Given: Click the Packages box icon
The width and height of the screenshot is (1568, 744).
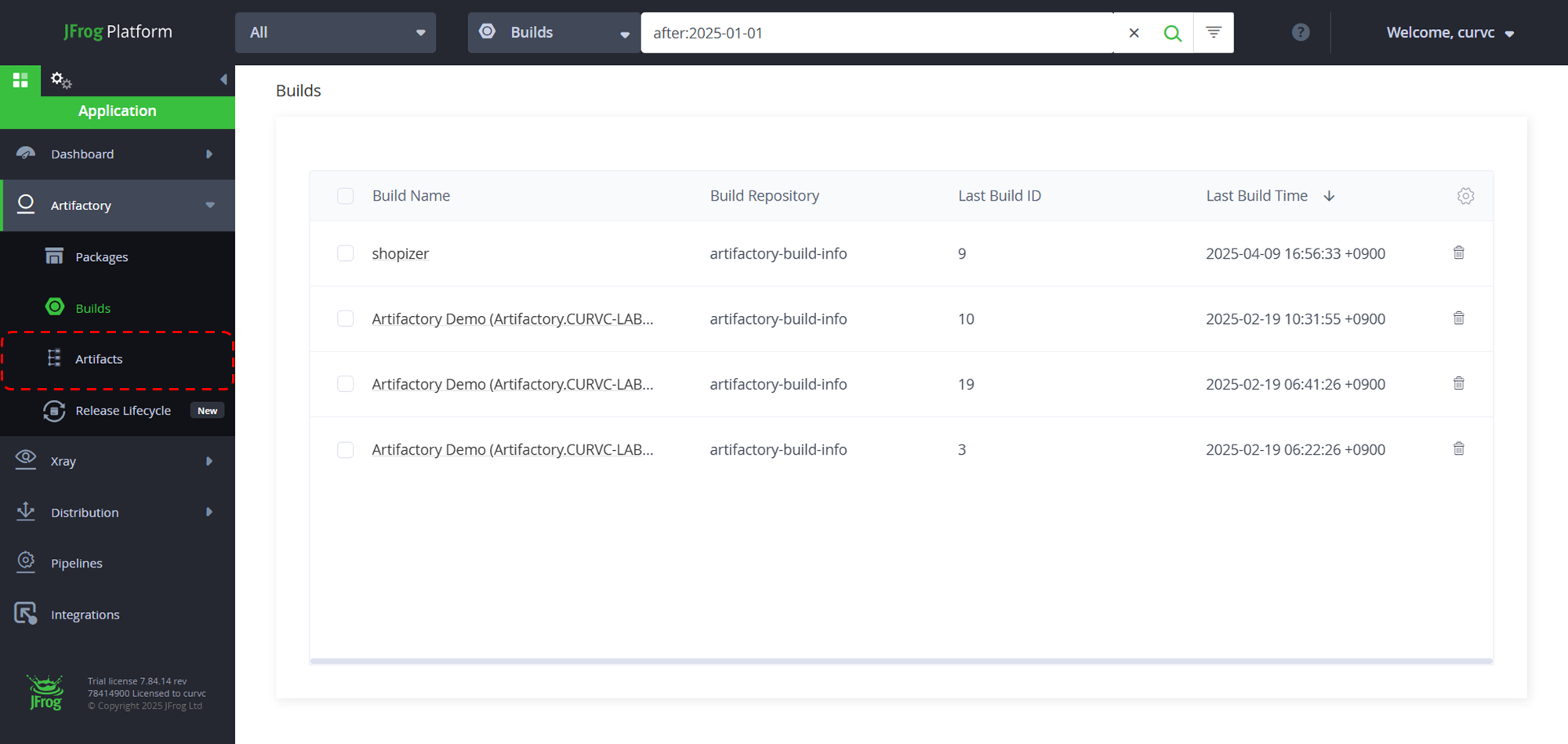Looking at the screenshot, I should pyautogui.click(x=54, y=256).
